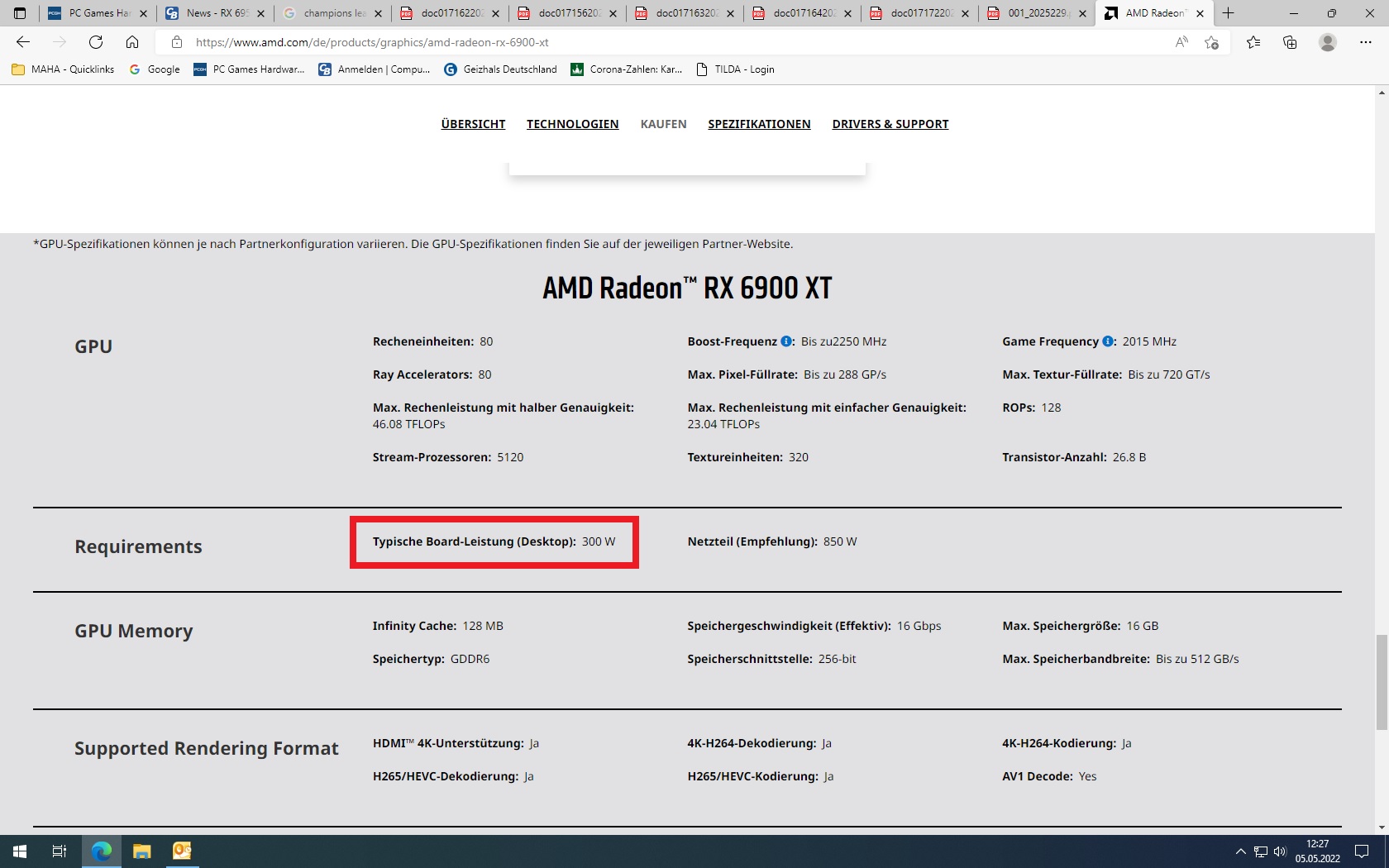Viewport: 1389px width, 868px height.
Task: Click 'Speichertyp: GDDR6' entry
Action: pos(431,659)
